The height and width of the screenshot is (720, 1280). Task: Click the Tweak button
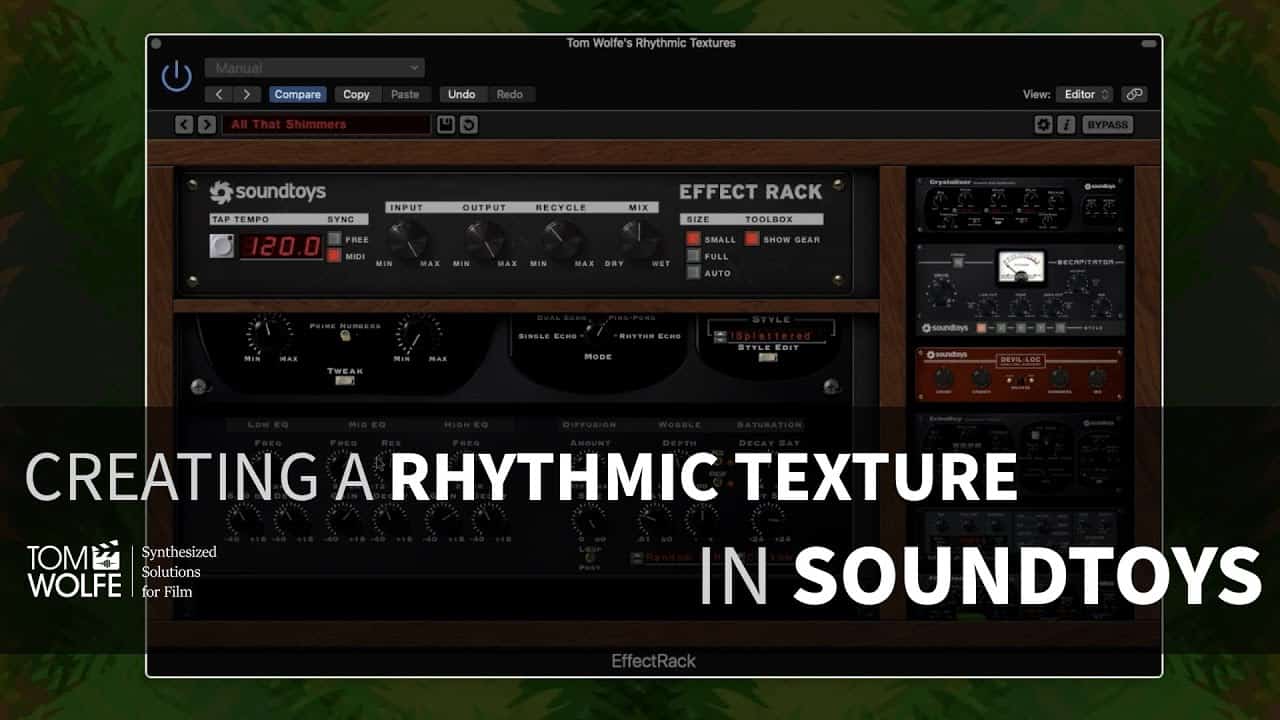[345, 380]
